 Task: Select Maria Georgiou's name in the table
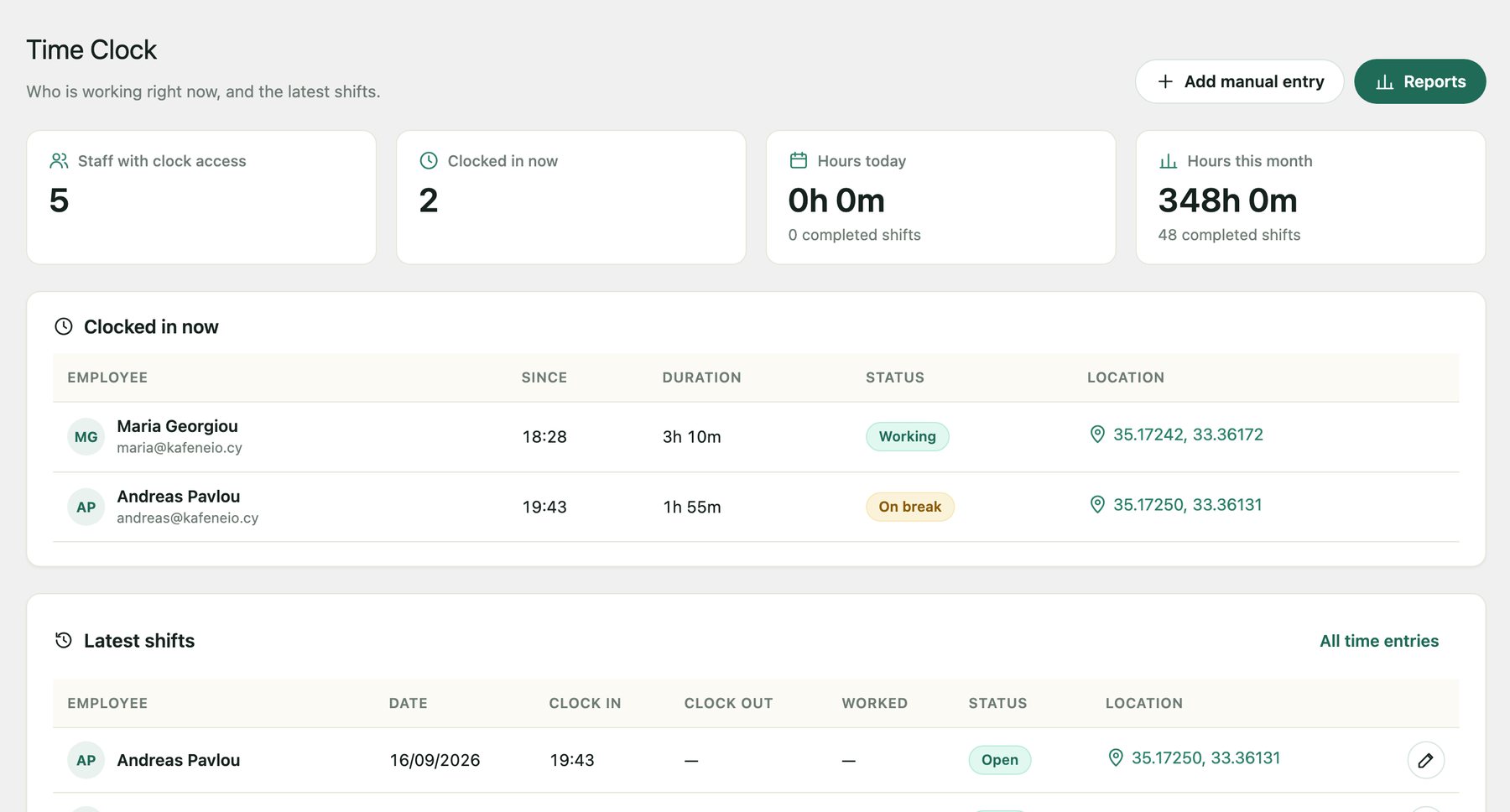177,427
